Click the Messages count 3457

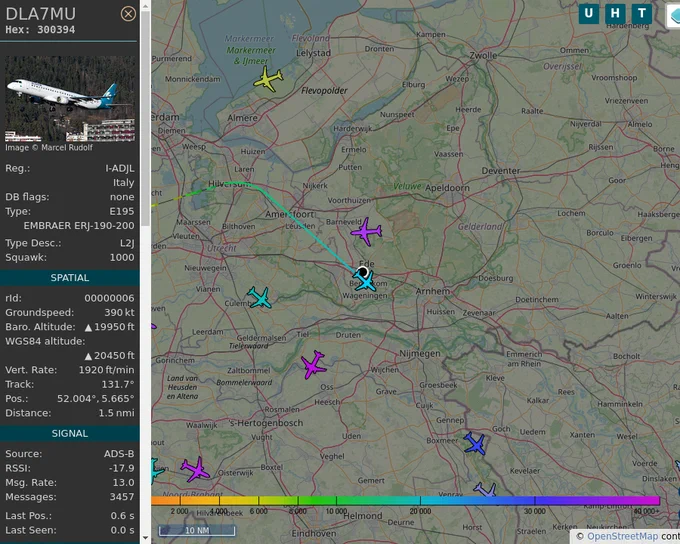(x=122, y=497)
